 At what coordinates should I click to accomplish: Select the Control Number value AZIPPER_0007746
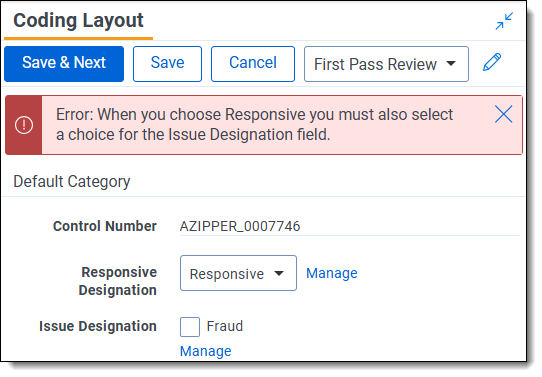click(x=240, y=226)
